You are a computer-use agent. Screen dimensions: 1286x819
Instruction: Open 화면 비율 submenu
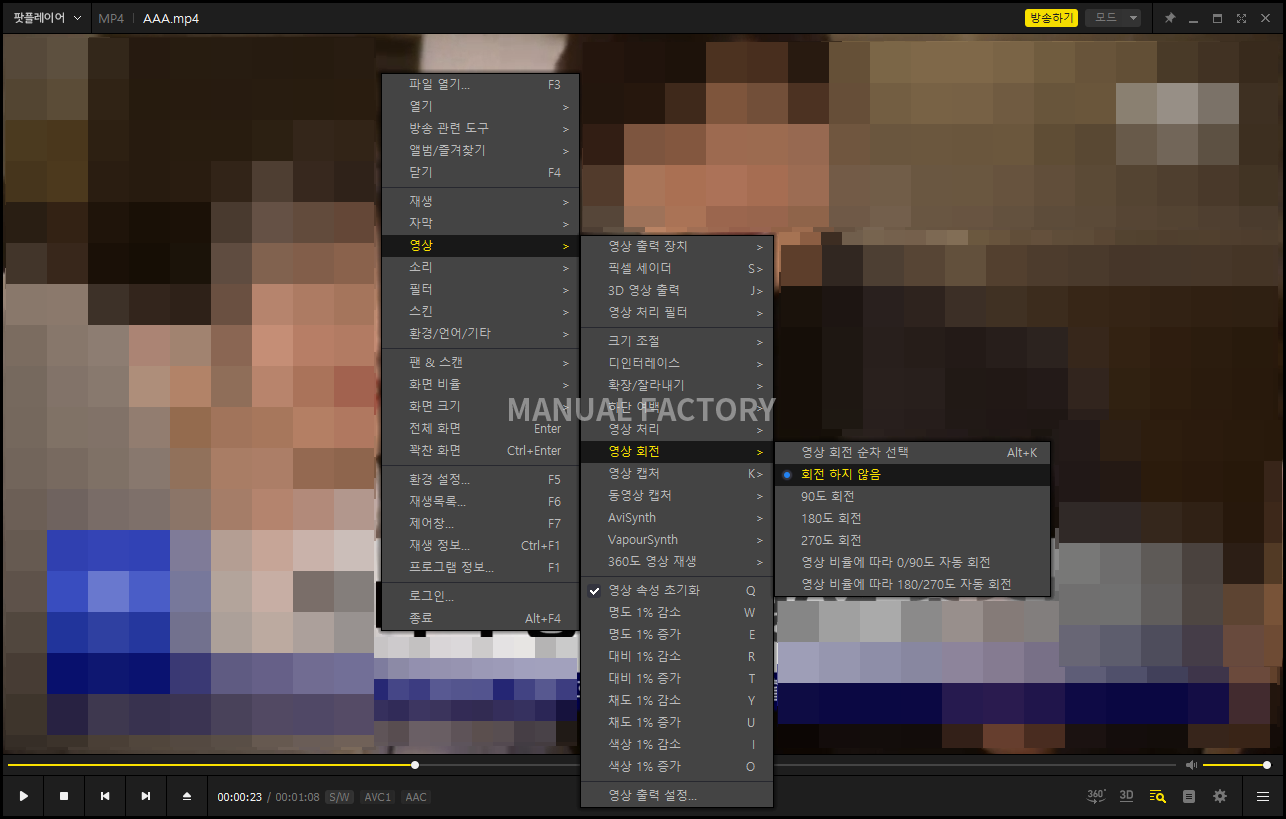pyautogui.click(x=480, y=384)
